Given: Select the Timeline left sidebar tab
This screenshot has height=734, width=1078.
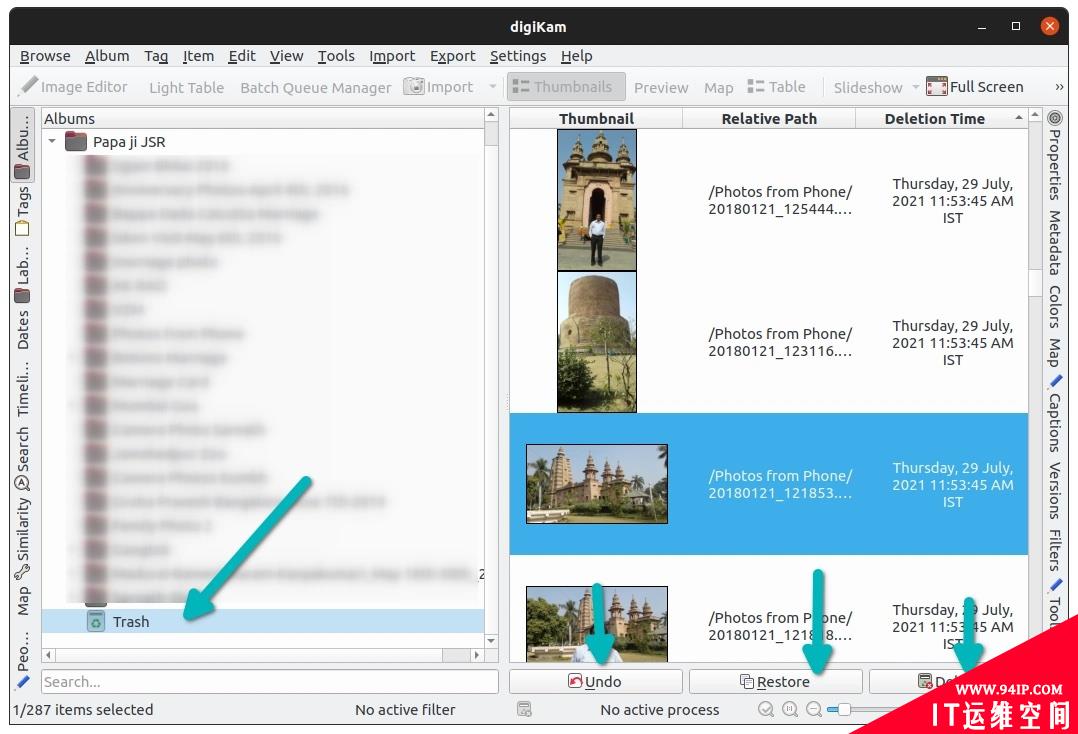Looking at the screenshot, I should 23,388.
